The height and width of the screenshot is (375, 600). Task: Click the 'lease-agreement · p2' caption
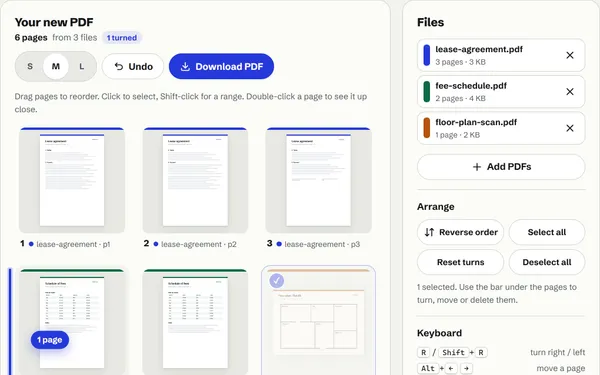point(199,244)
